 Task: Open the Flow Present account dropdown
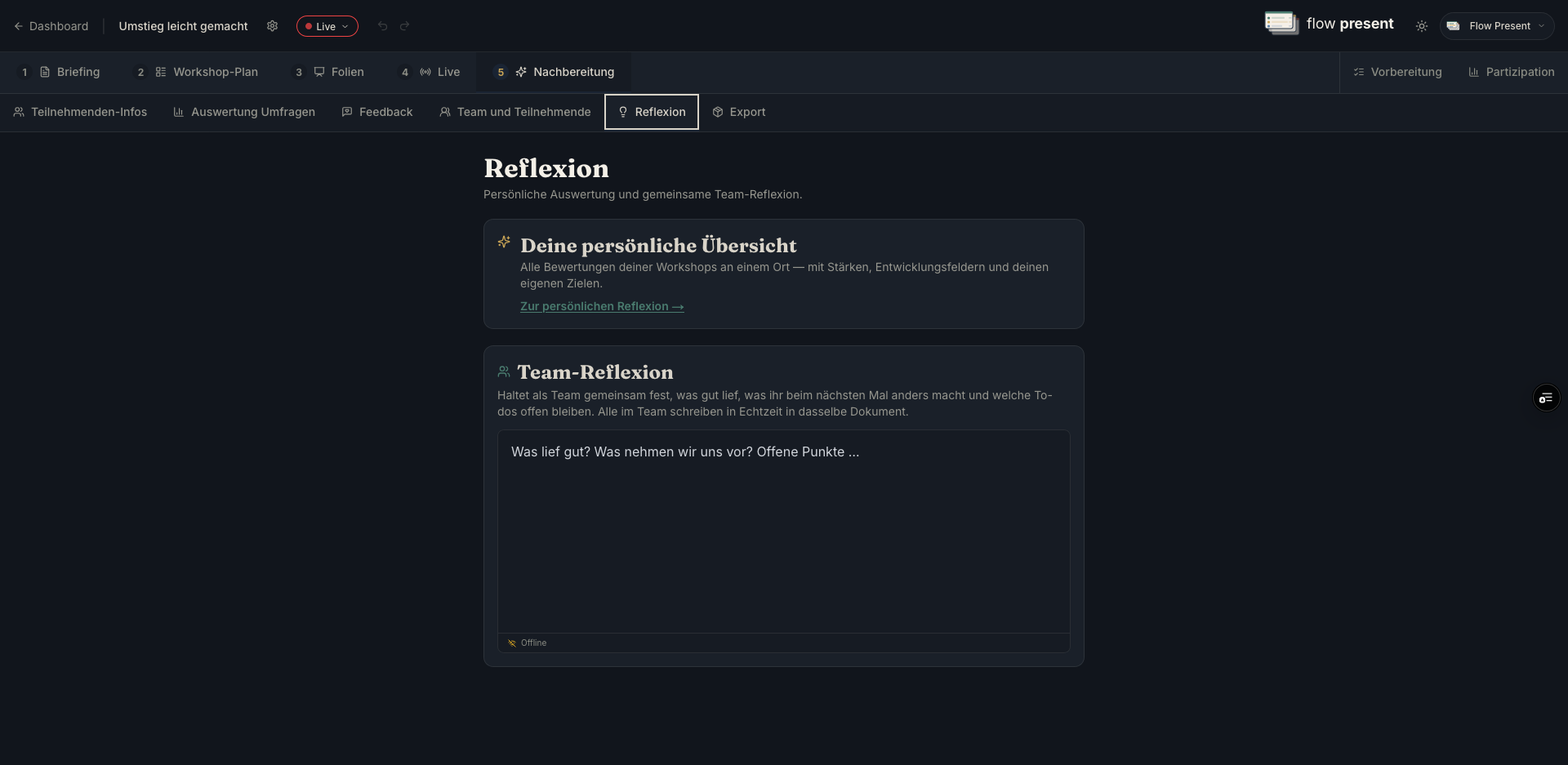tap(1497, 26)
